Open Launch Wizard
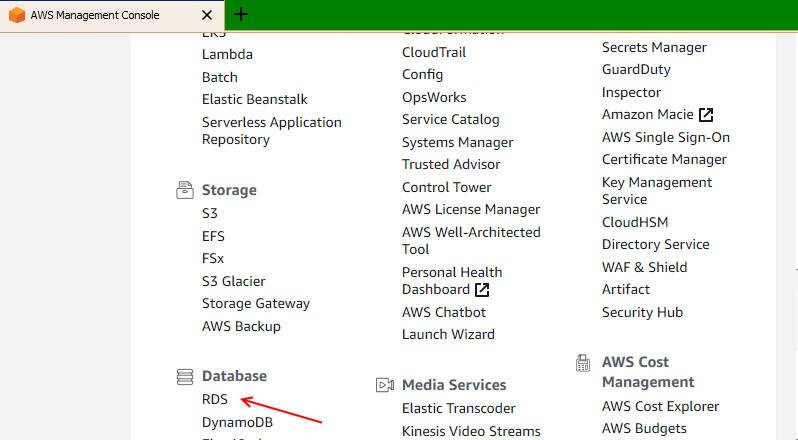 coord(448,335)
